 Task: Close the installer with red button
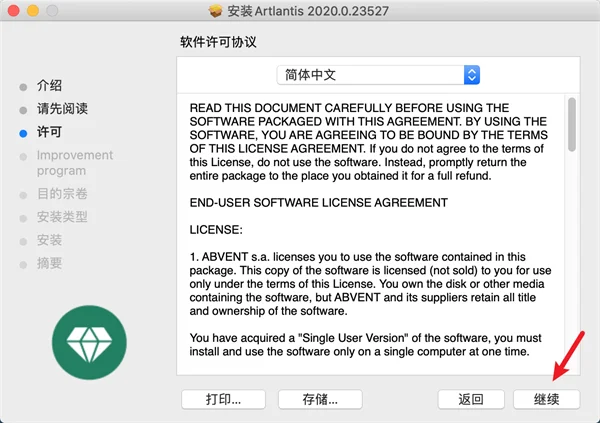pos(14,11)
